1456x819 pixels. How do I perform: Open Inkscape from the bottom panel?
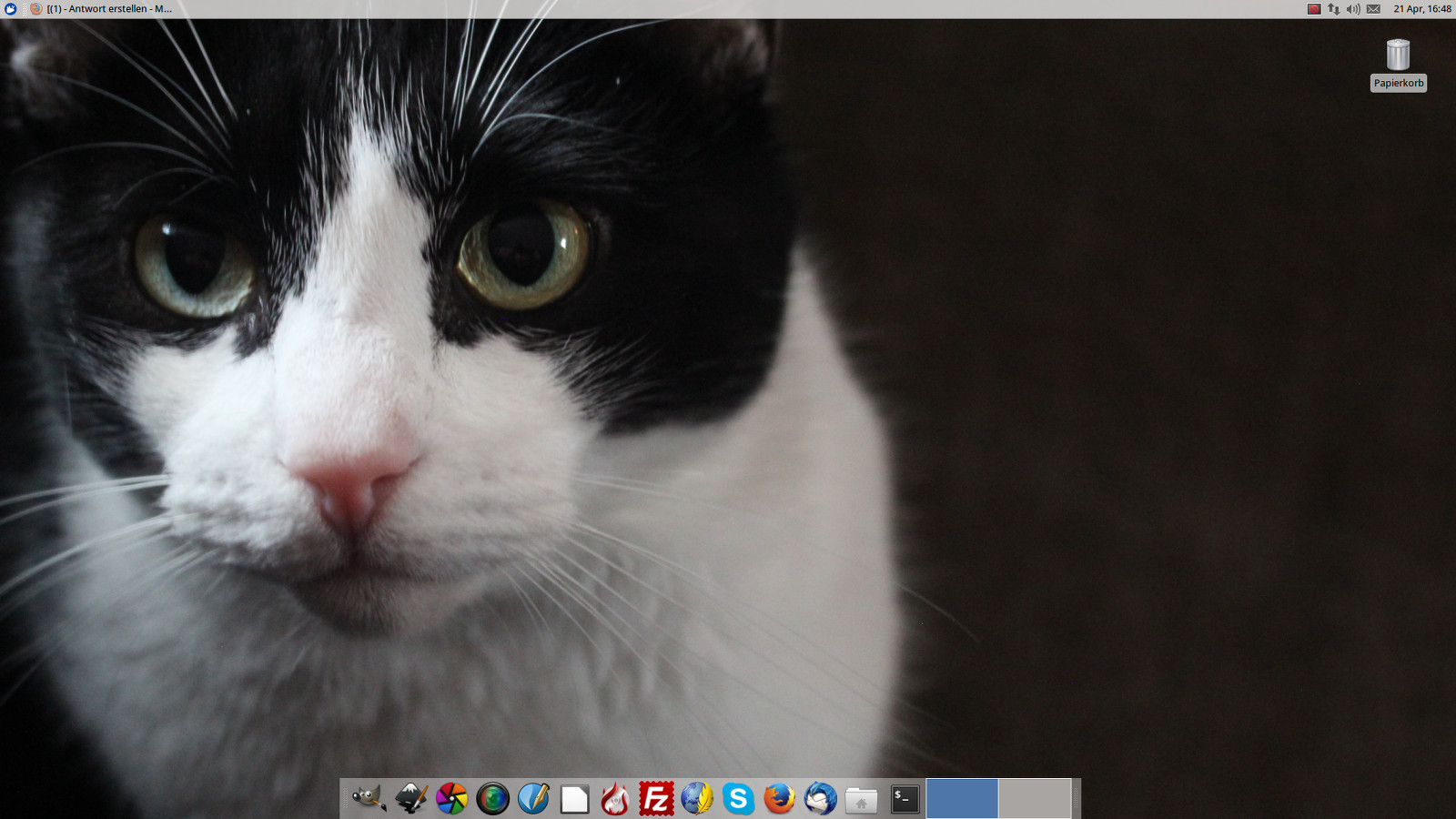(411, 799)
